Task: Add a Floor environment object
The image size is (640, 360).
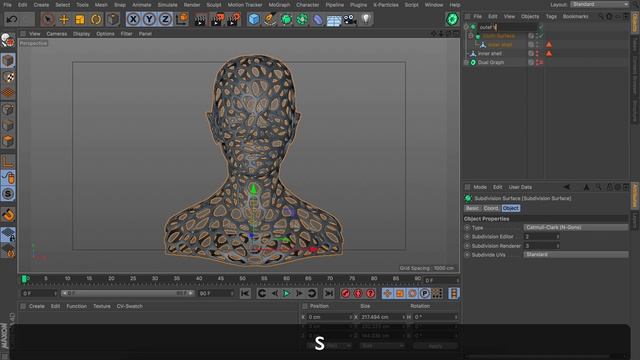Action: point(334,20)
